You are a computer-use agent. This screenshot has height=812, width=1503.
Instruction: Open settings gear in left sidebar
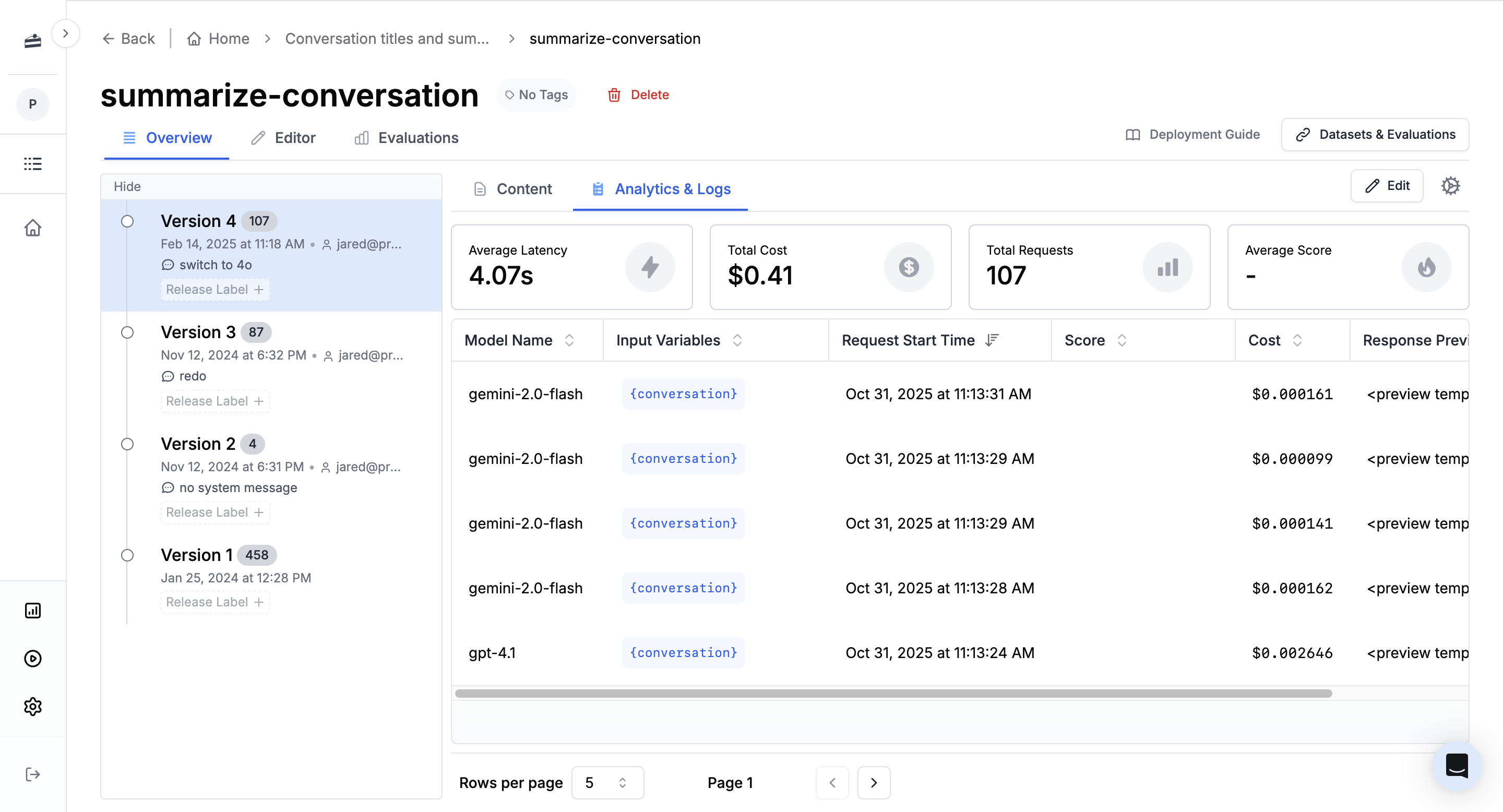[33, 707]
